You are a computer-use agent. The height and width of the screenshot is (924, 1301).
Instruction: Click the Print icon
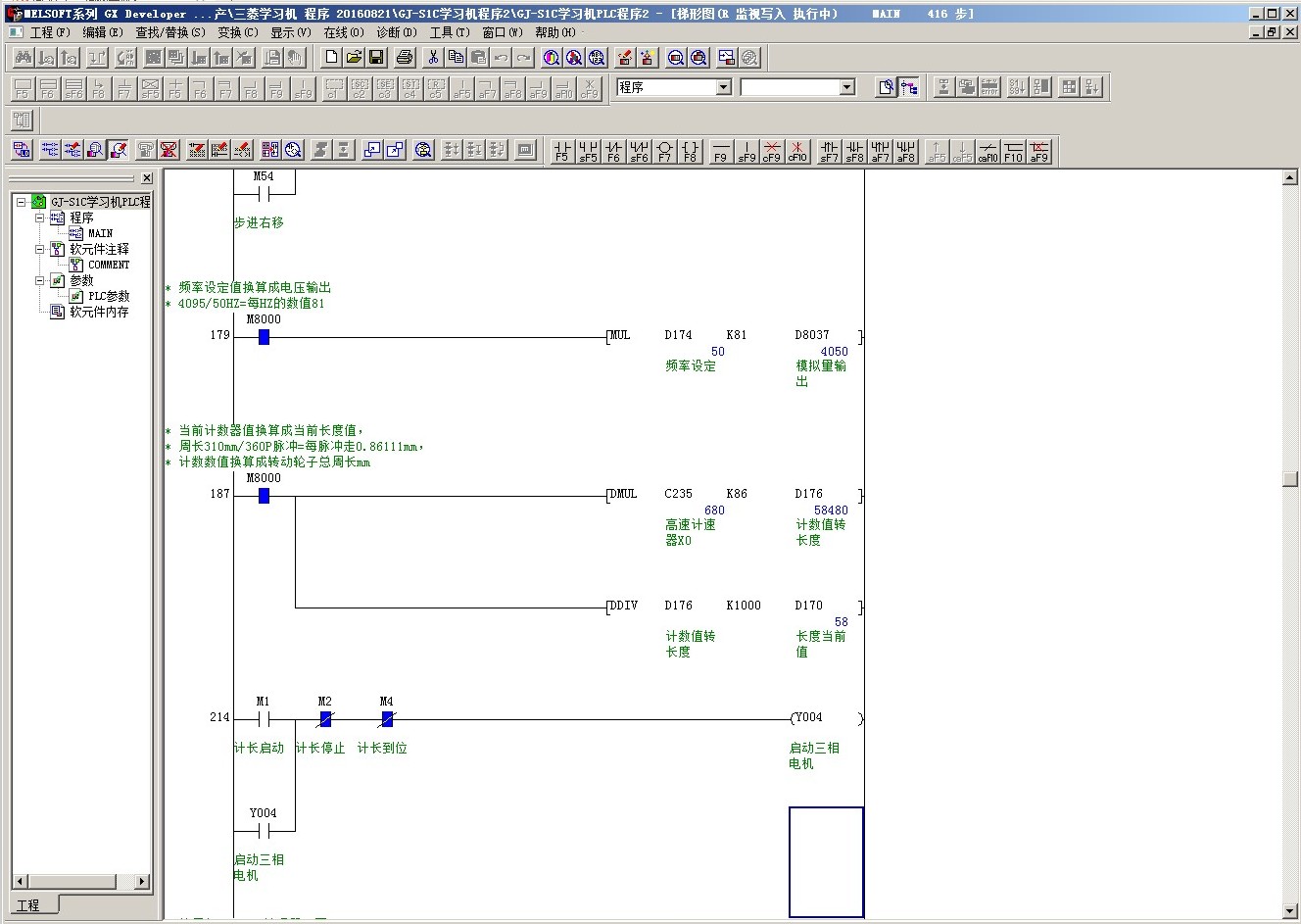click(405, 58)
